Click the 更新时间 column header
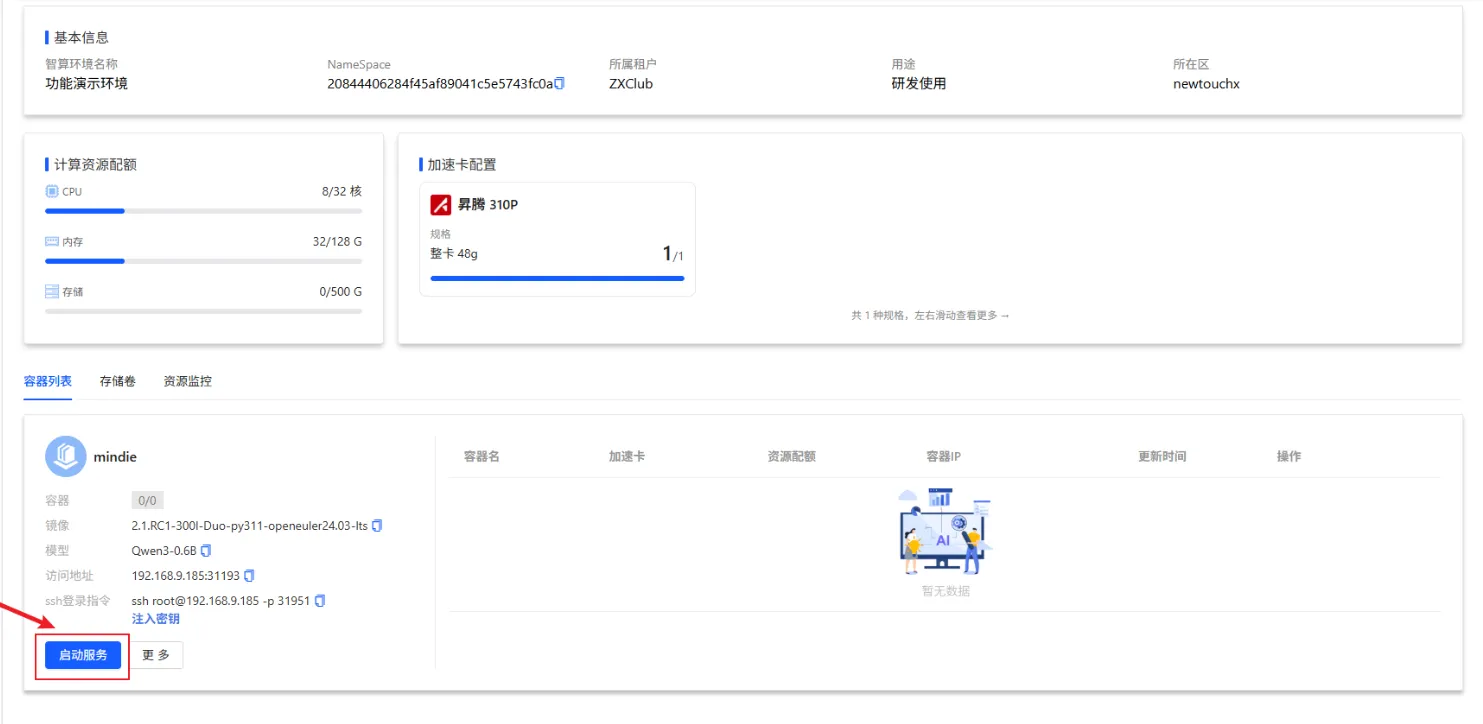Viewport: 1483px width, 724px height. pos(1162,456)
